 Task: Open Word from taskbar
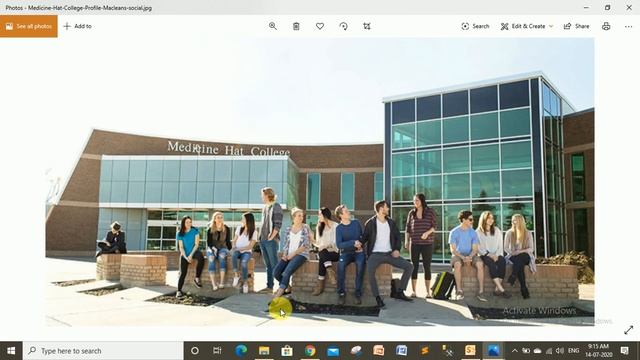(x=401, y=351)
